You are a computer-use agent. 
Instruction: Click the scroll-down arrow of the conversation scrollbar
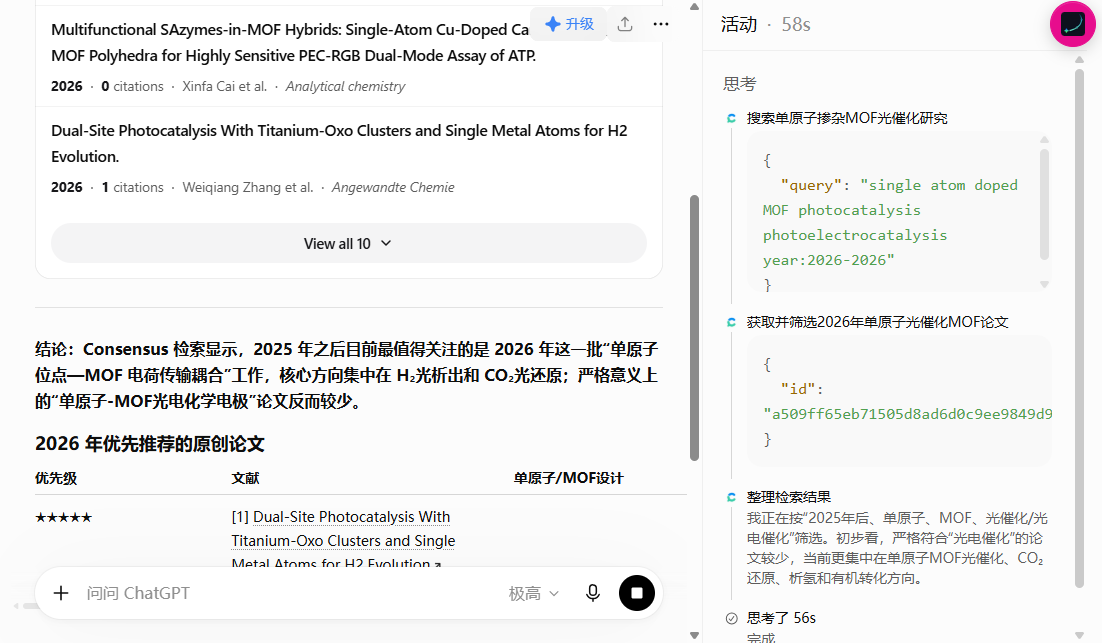[x=694, y=635]
